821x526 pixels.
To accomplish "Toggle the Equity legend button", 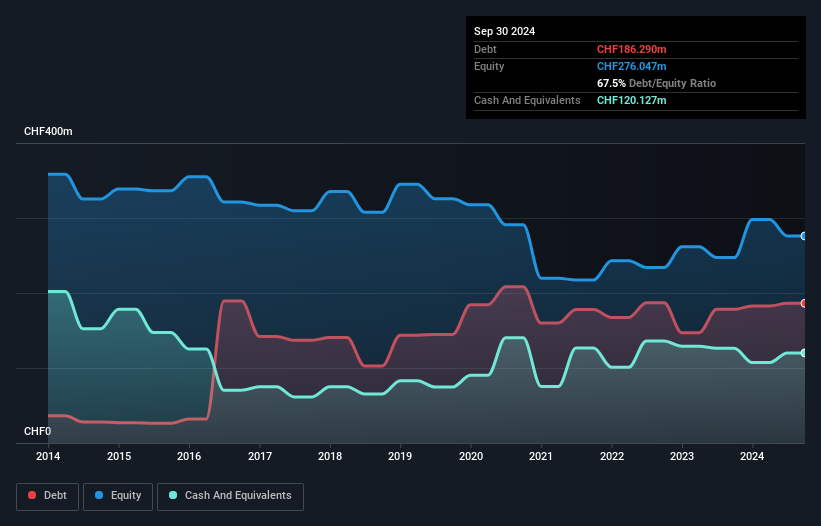I will click(x=118, y=496).
